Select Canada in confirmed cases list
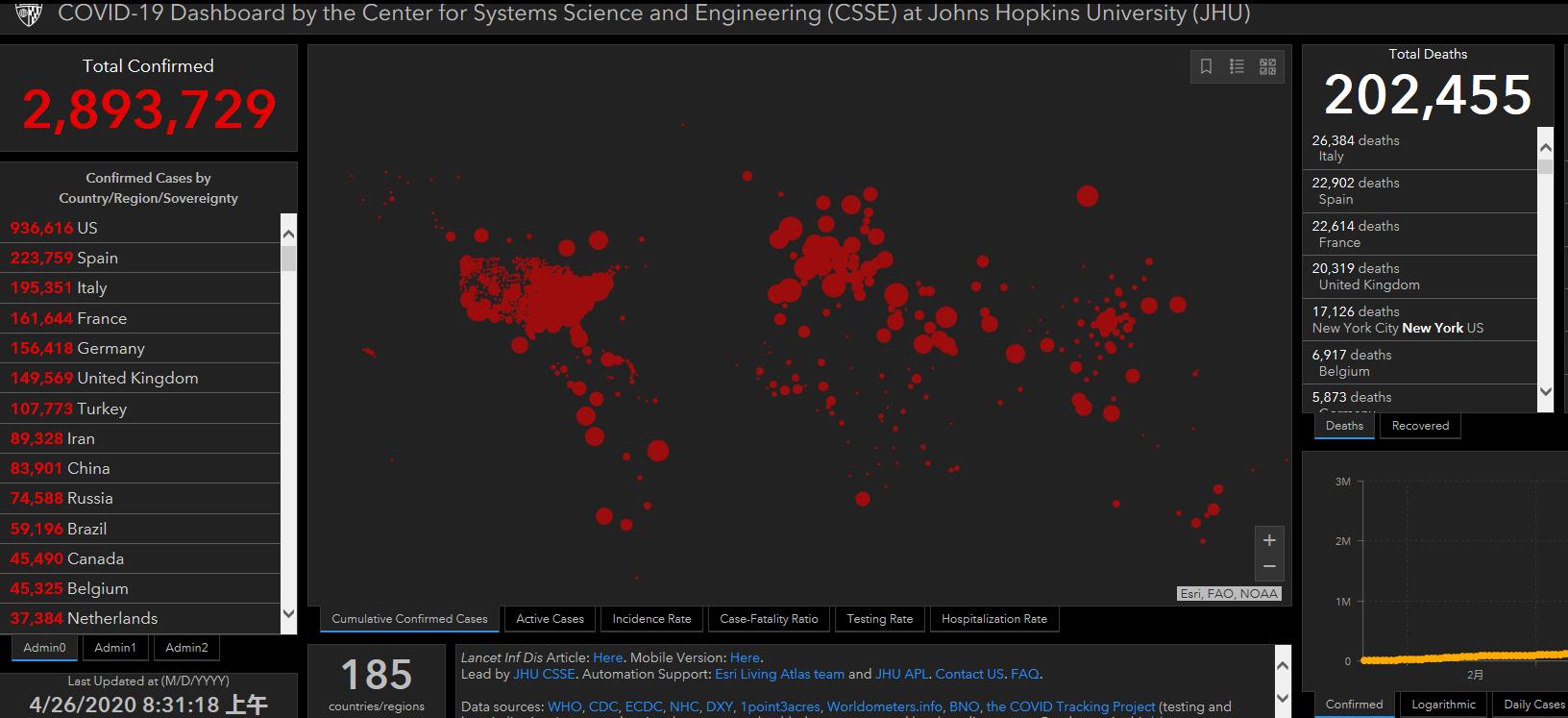This screenshot has height=718, width=1568. click(x=140, y=558)
